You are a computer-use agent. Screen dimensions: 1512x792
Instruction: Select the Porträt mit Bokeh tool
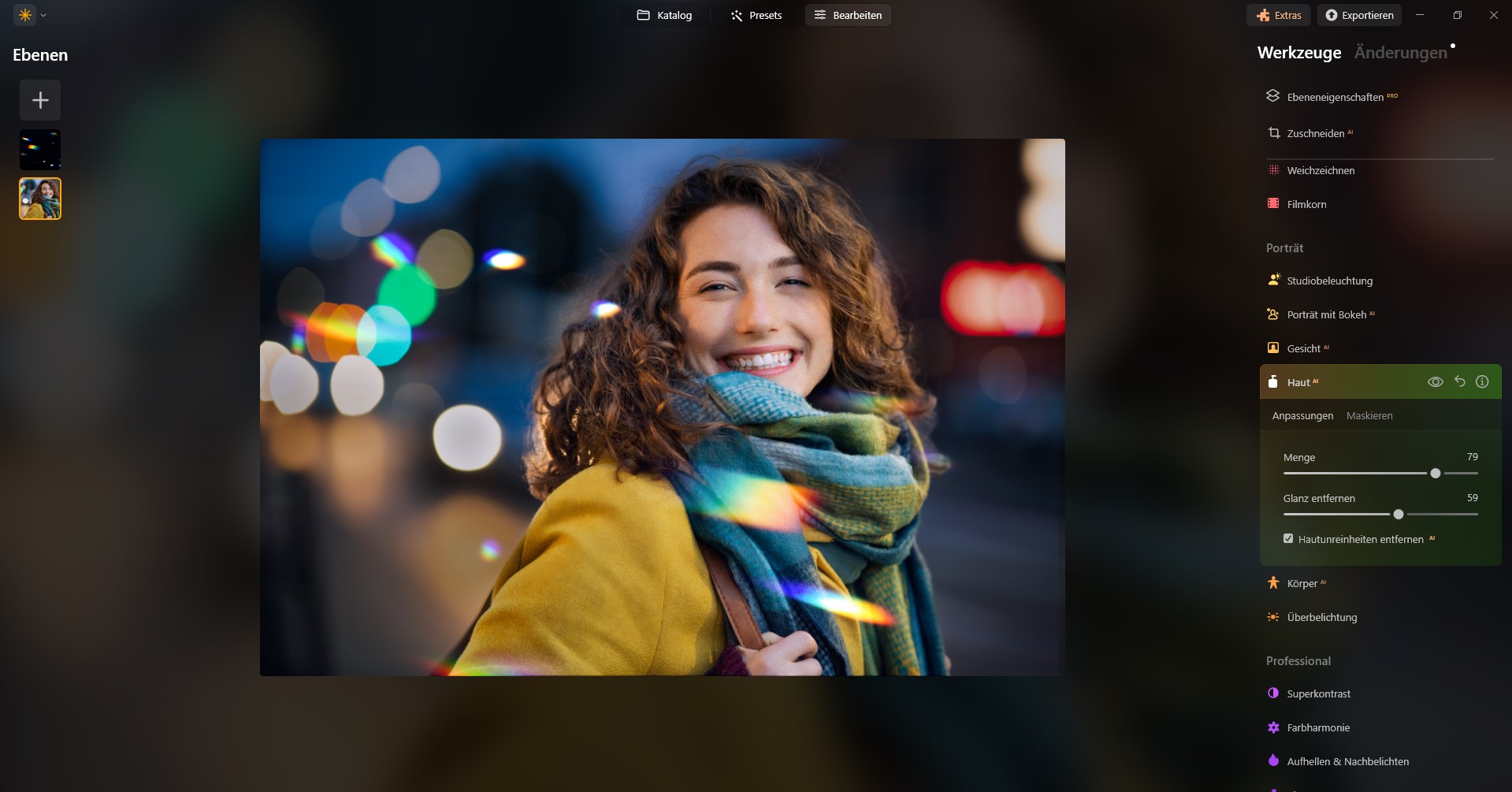pos(1326,314)
